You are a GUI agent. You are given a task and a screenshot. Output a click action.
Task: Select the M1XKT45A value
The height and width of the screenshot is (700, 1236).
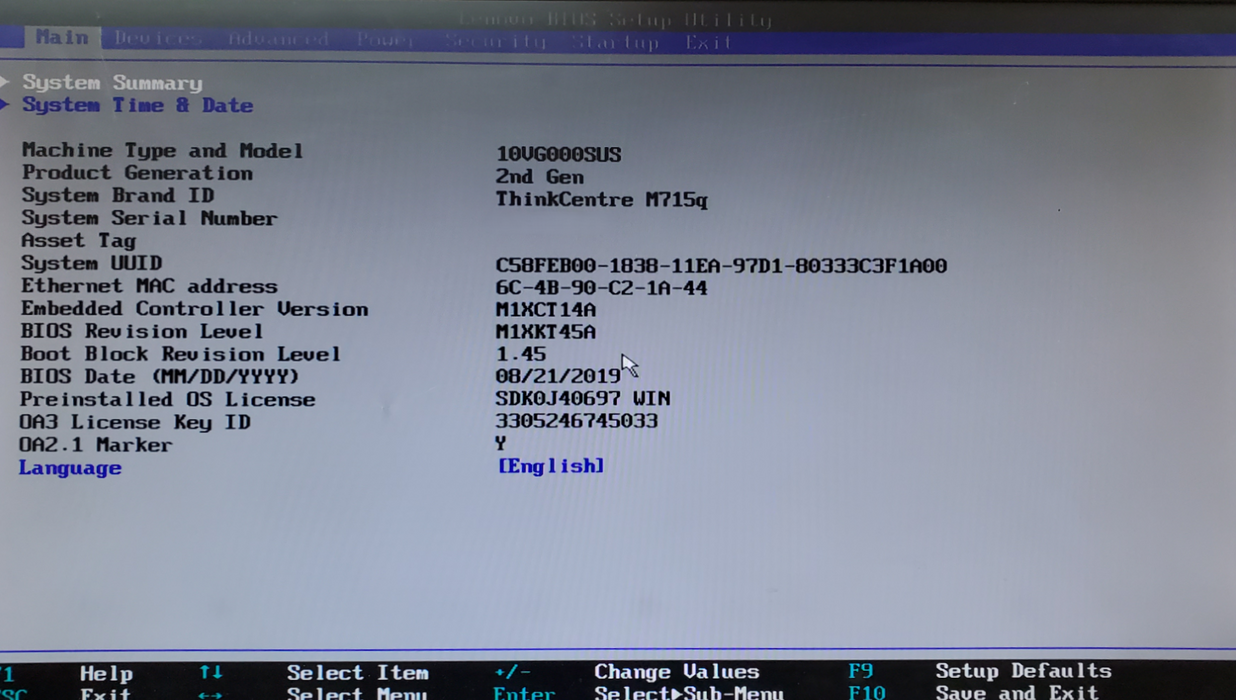click(545, 332)
